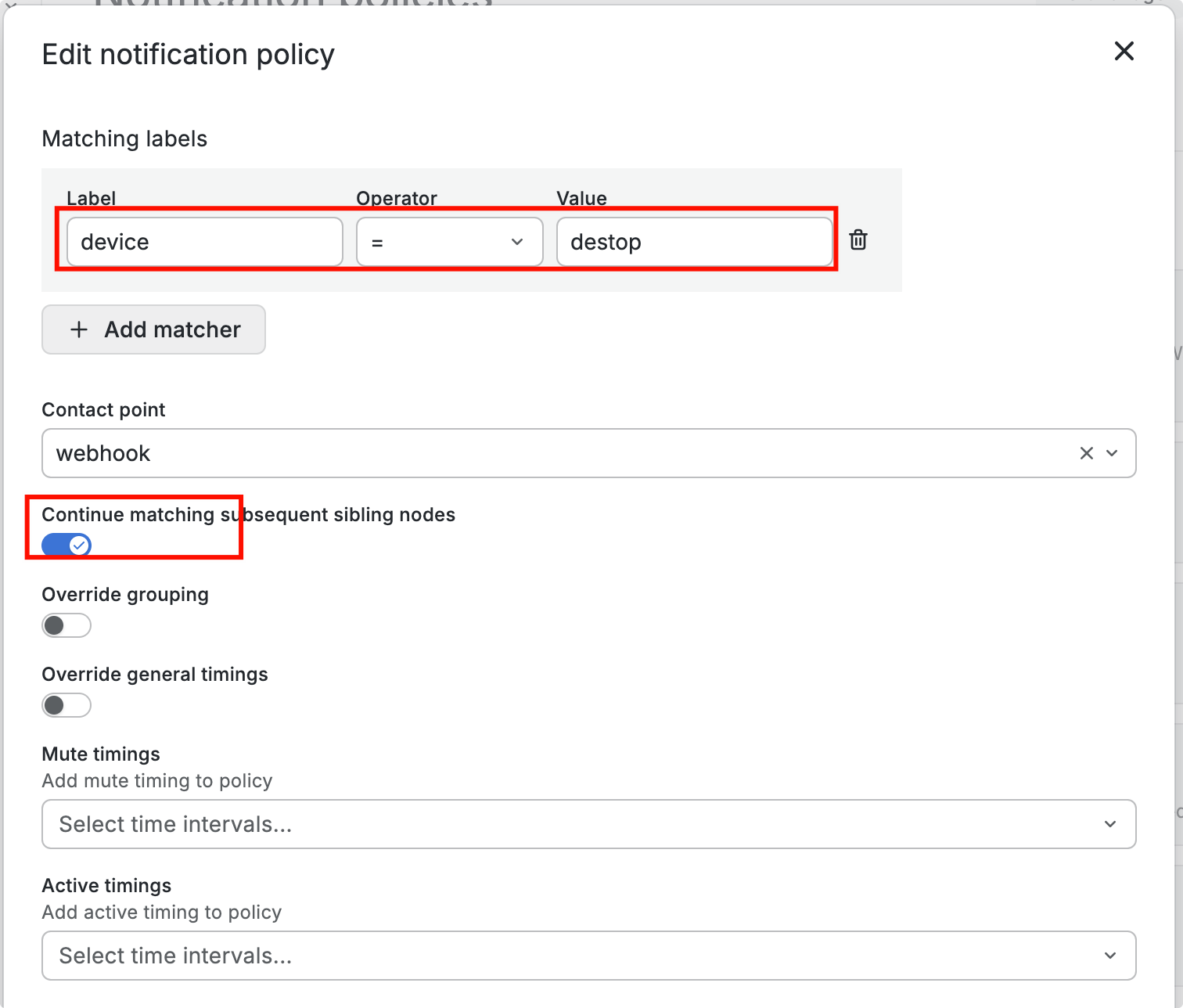The width and height of the screenshot is (1183, 1008).
Task: Clear the webhook contact point selection
Action: [1086, 453]
